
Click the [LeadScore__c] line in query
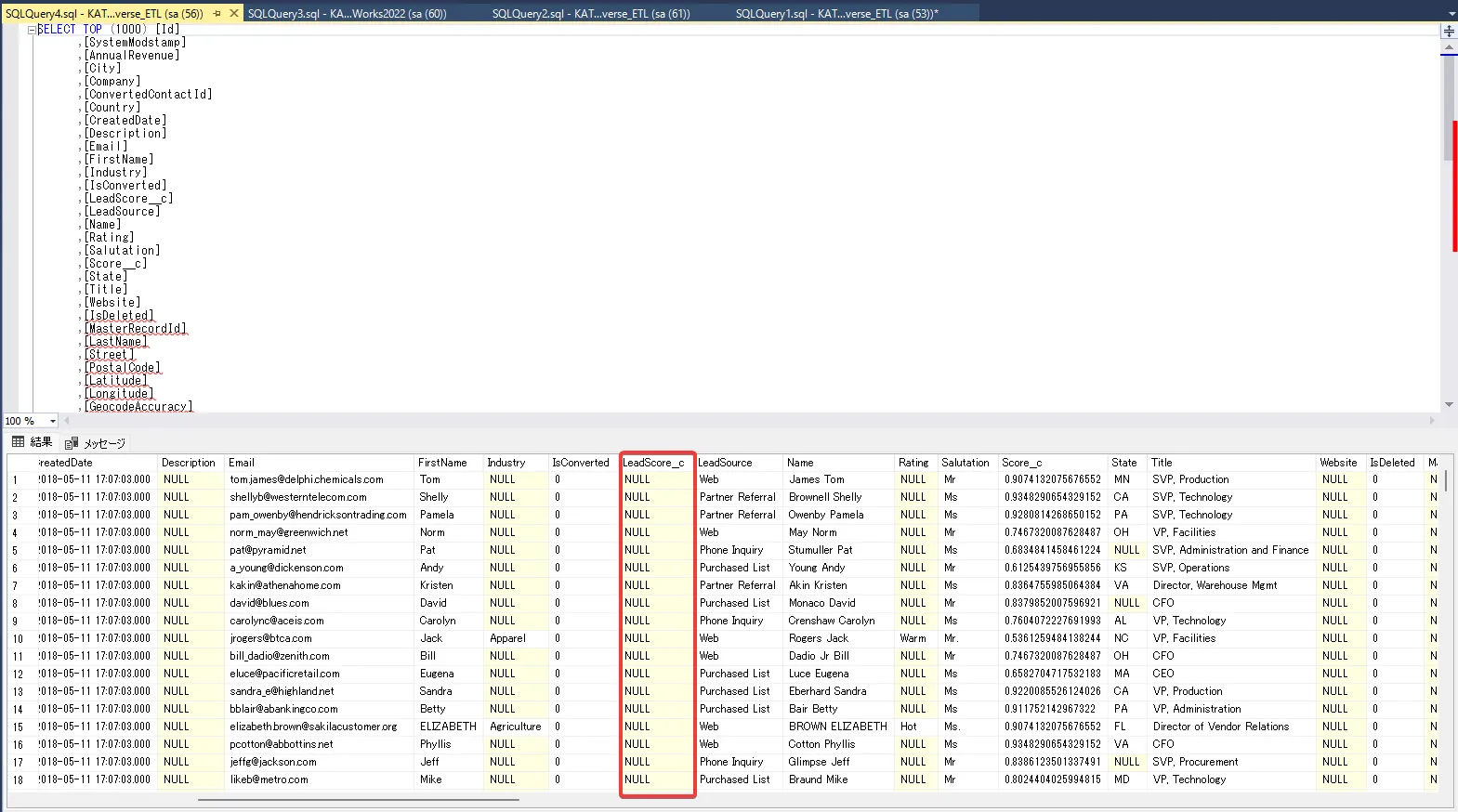[128, 199]
